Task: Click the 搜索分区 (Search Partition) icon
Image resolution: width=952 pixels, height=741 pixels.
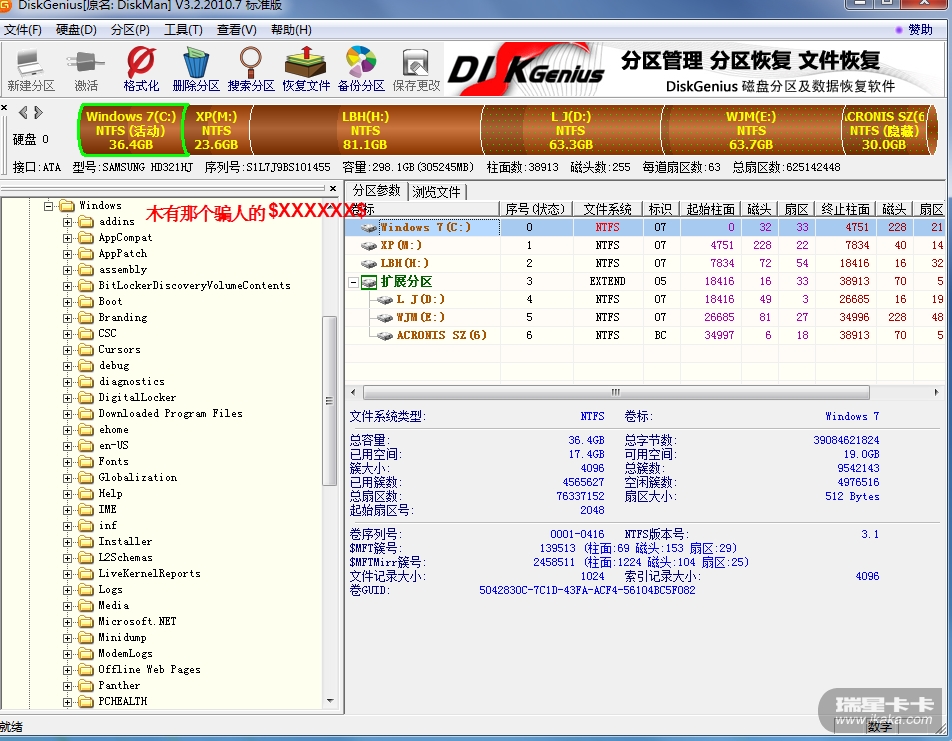Action: click(x=251, y=69)
